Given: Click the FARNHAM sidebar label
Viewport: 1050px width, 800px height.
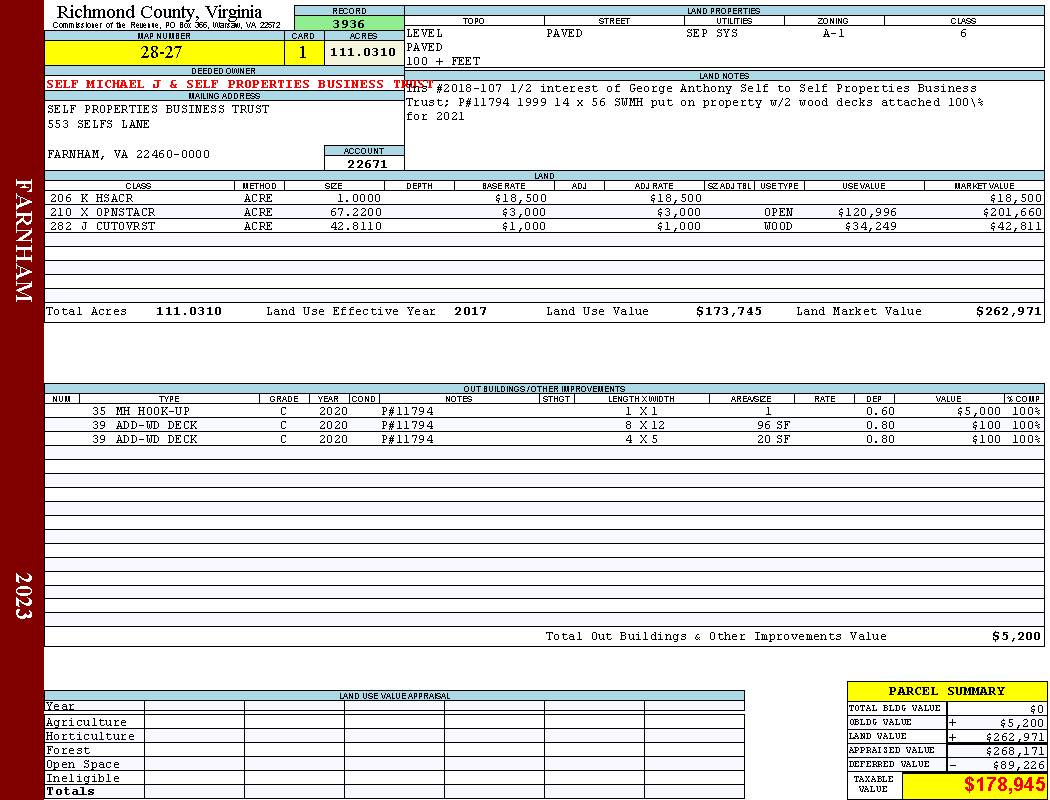Looking at the screenshot, I should coord(23,240).
